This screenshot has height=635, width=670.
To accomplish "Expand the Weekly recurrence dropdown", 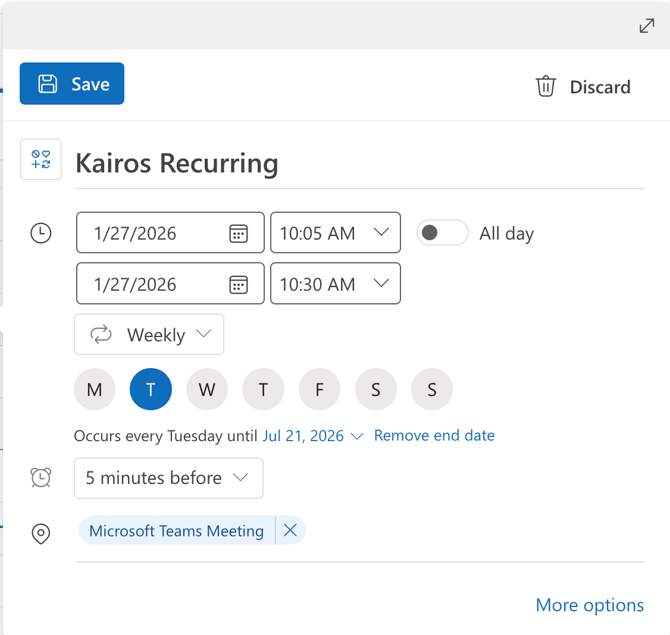I will click(149, 335).
